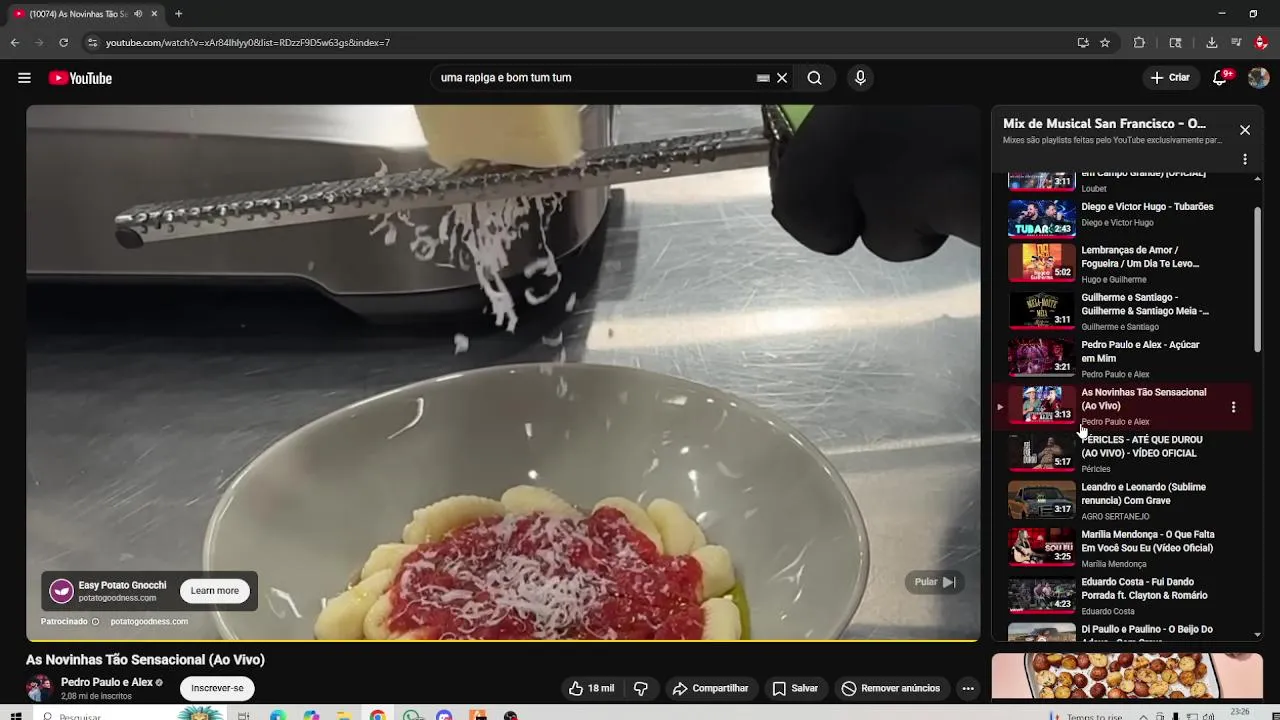Open Chrome downloads icon

pos(1212,43)
